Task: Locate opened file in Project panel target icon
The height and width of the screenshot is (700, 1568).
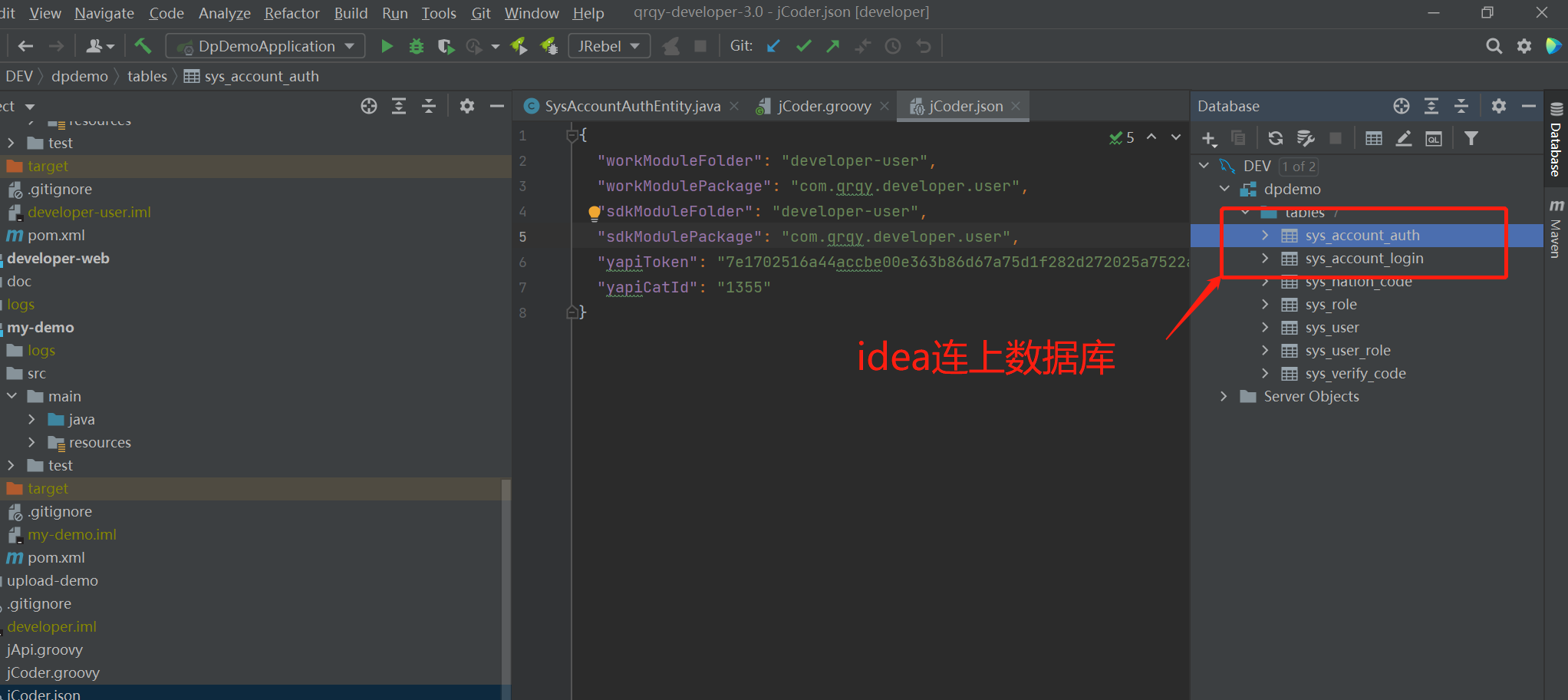Action: (369, 106)
